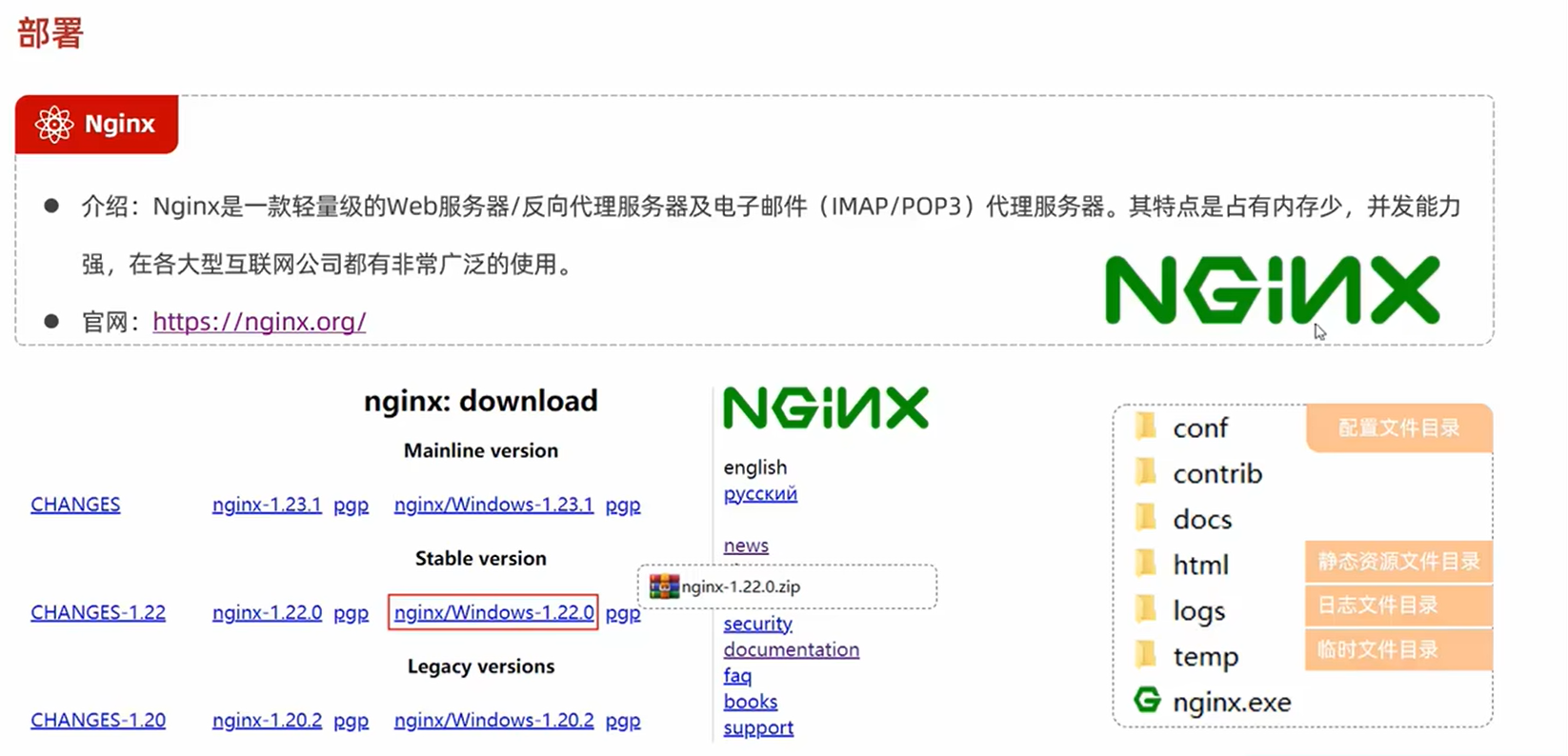Image resolution: width=1568 pixels, height=756 pixels.
Task: Click the logs folder icon
Action: (x=1146, y=608)
